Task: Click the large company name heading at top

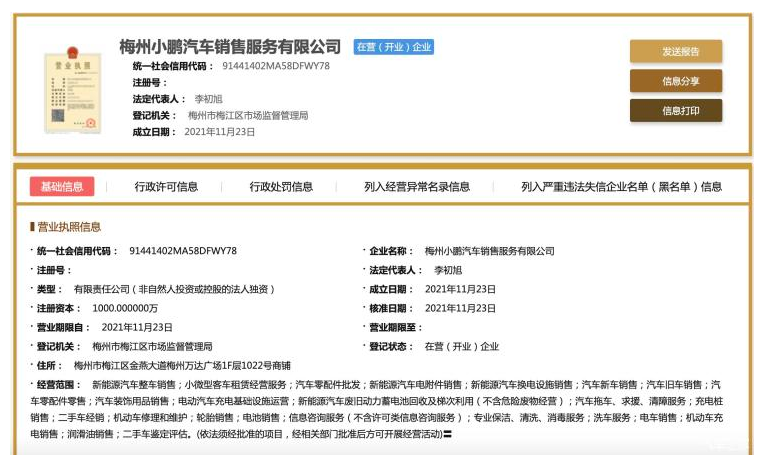Action: [229, 46]
